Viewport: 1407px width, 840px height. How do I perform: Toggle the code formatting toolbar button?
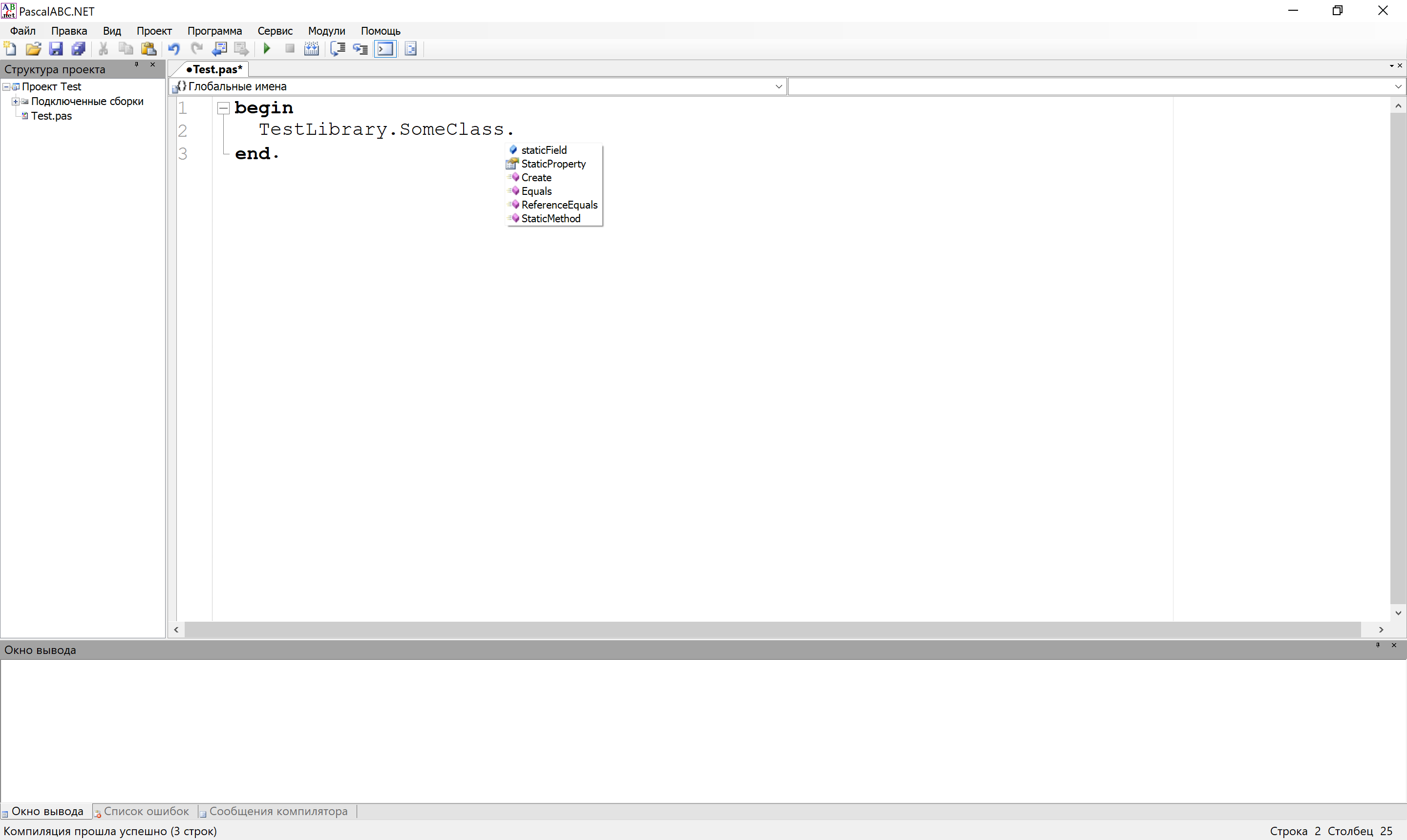tap(411, 49)
